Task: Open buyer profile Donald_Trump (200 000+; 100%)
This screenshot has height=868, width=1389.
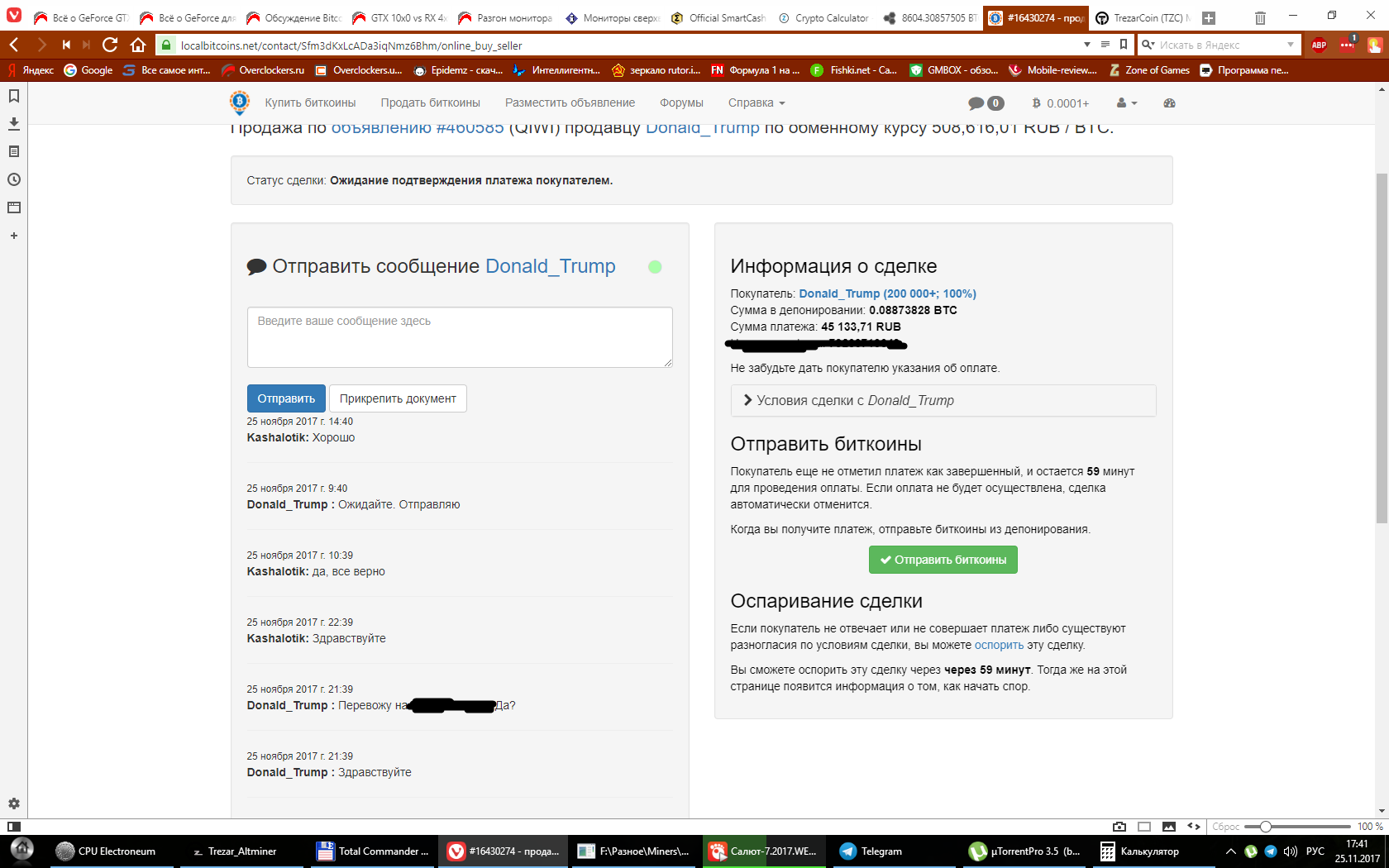Action: (887, 293)
